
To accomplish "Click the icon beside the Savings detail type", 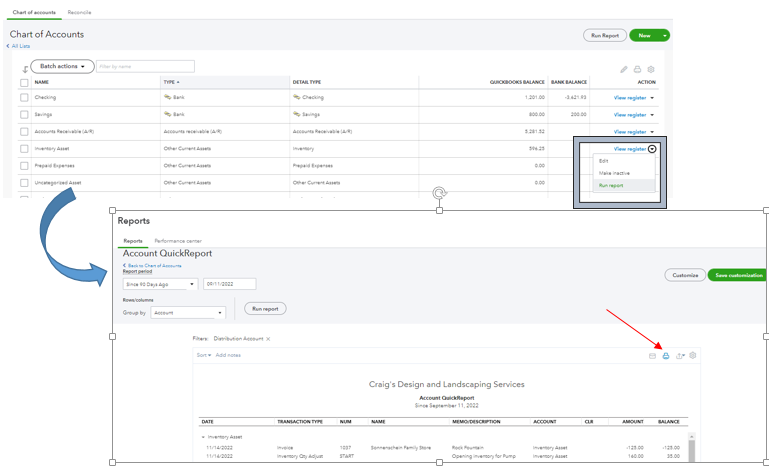I will [x=296, y=114].
